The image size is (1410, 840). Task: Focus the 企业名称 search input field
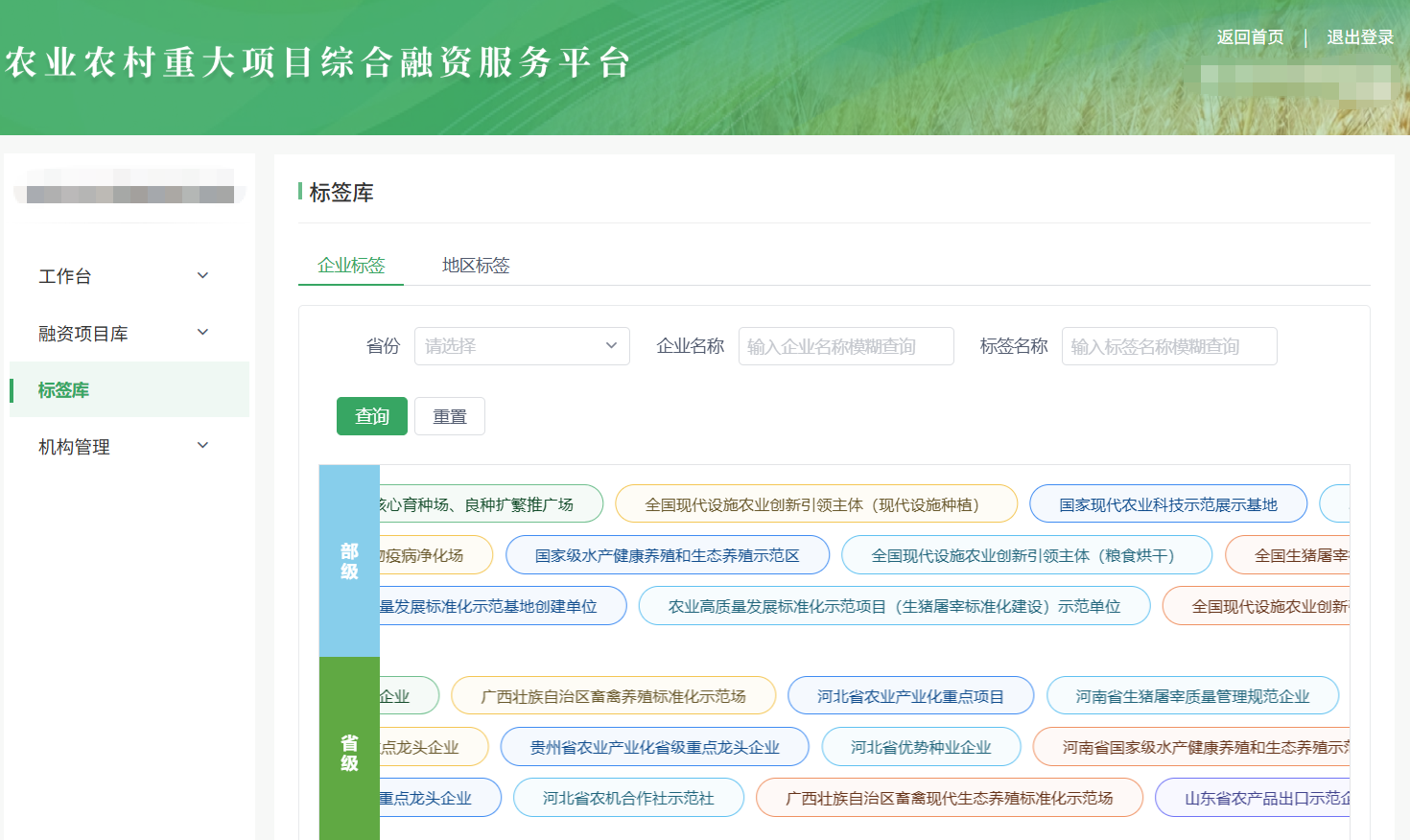[x=845, y=346]
